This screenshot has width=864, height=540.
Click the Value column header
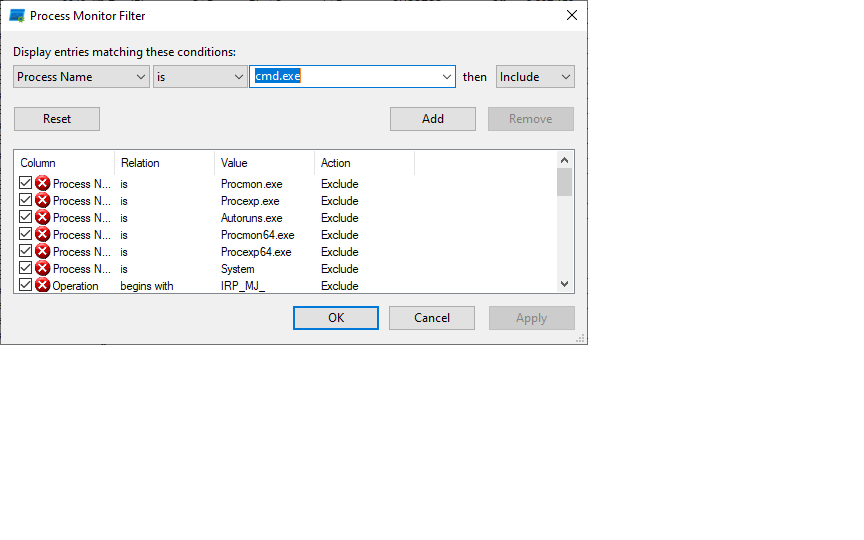click(264, 163)
